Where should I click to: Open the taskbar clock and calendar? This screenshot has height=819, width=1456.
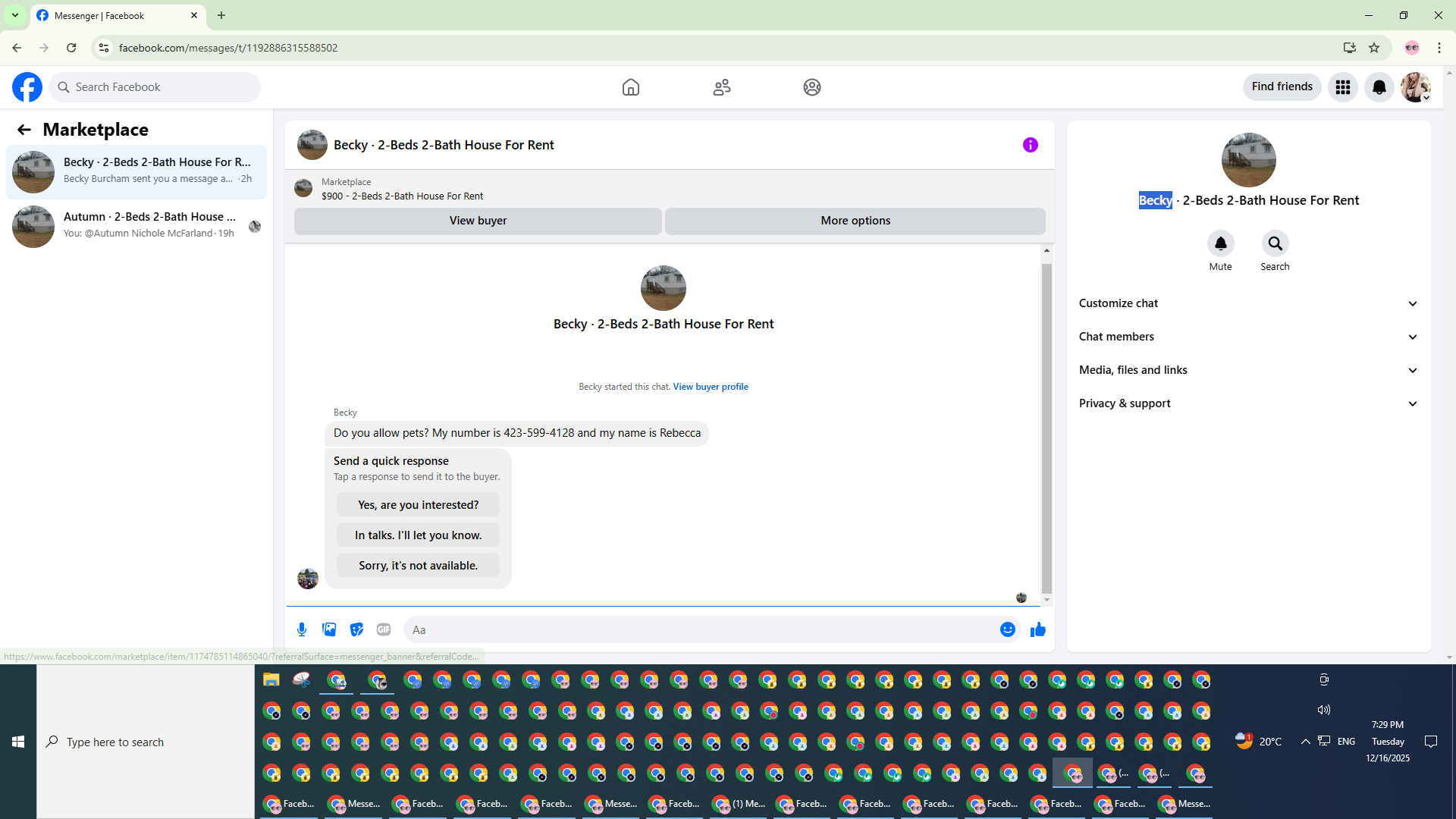pos(1388,742)
